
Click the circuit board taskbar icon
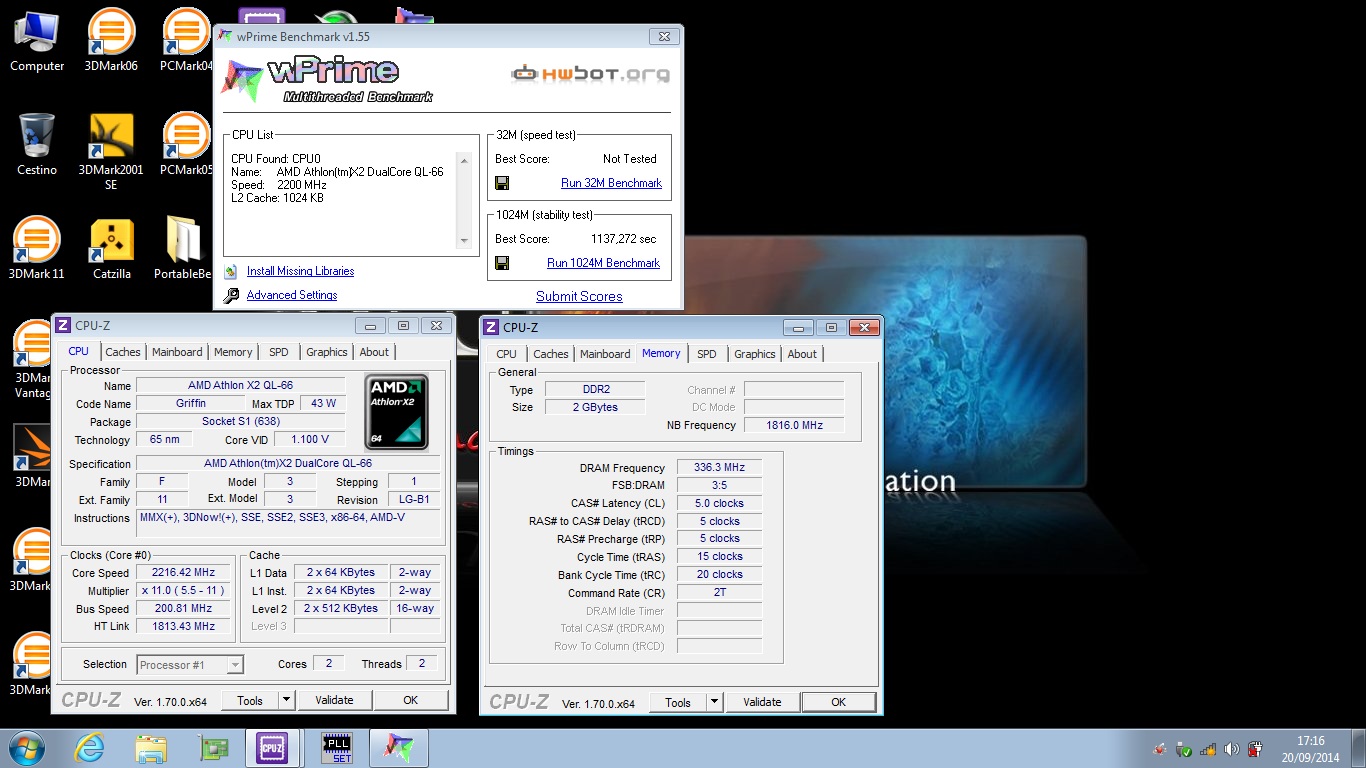(x=212, y=748)
